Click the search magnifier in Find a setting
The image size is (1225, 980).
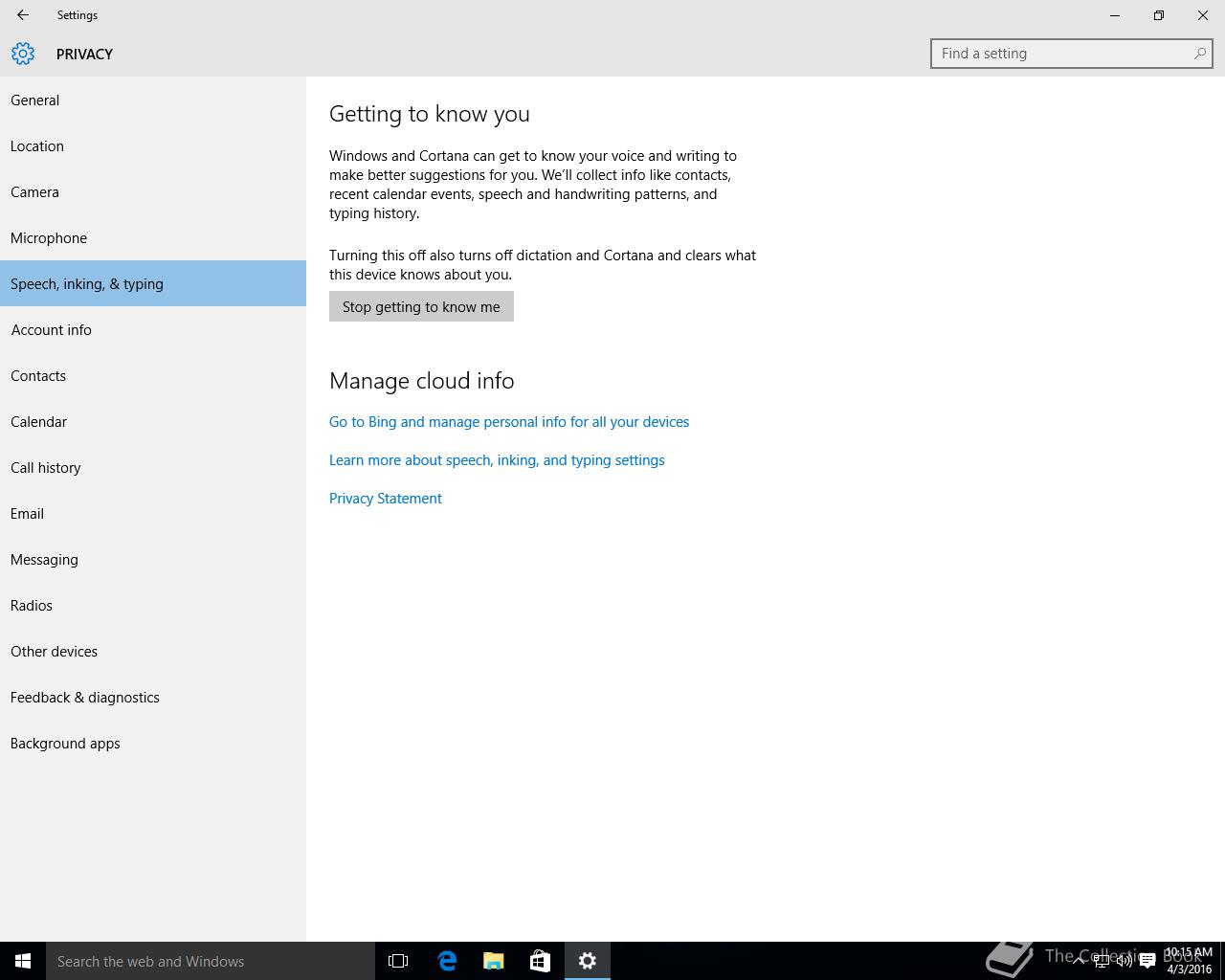pos(1199,54)
